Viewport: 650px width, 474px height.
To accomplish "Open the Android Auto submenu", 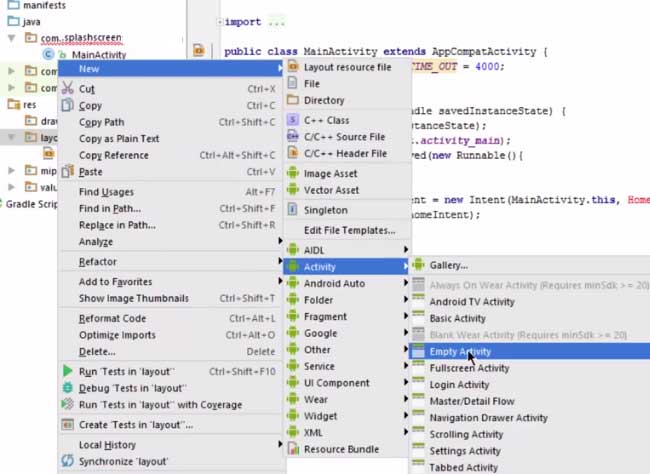I will click(x=347, y=283).
